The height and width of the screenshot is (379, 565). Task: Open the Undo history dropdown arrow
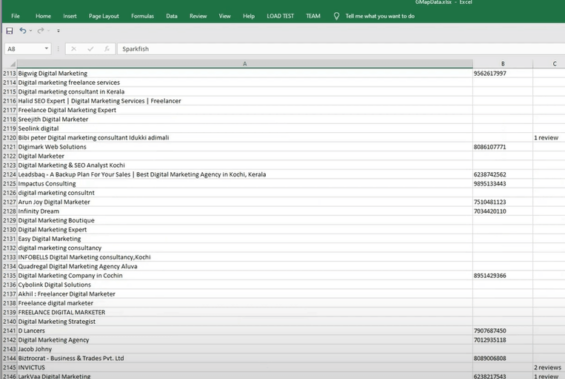[31, 31]
